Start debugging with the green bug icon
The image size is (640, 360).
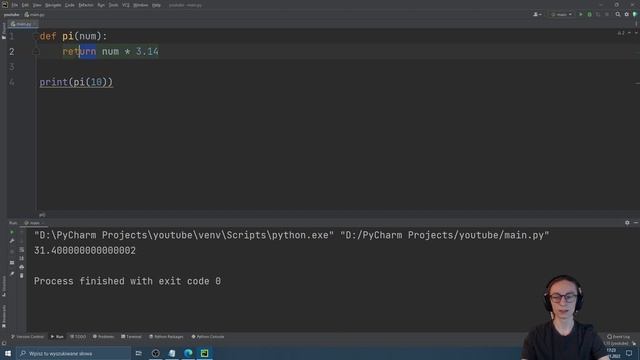pyautogui.click(x=589, y=15)
